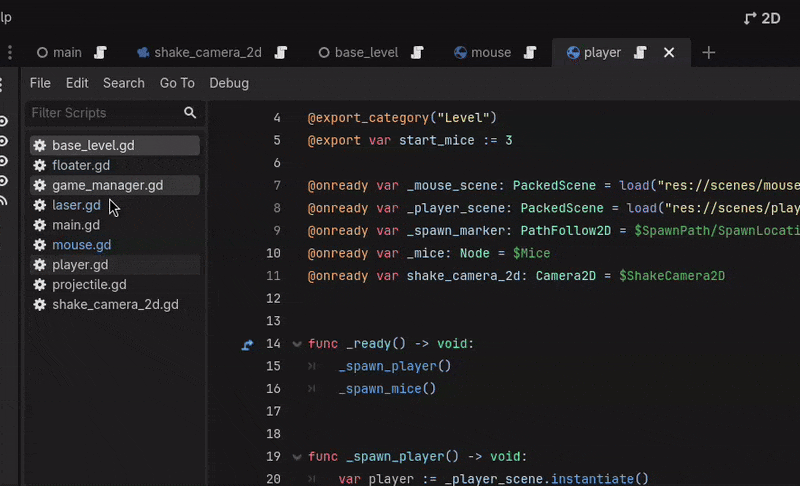
Task: Open floater.gd in the script list
Action: point(115,165)
